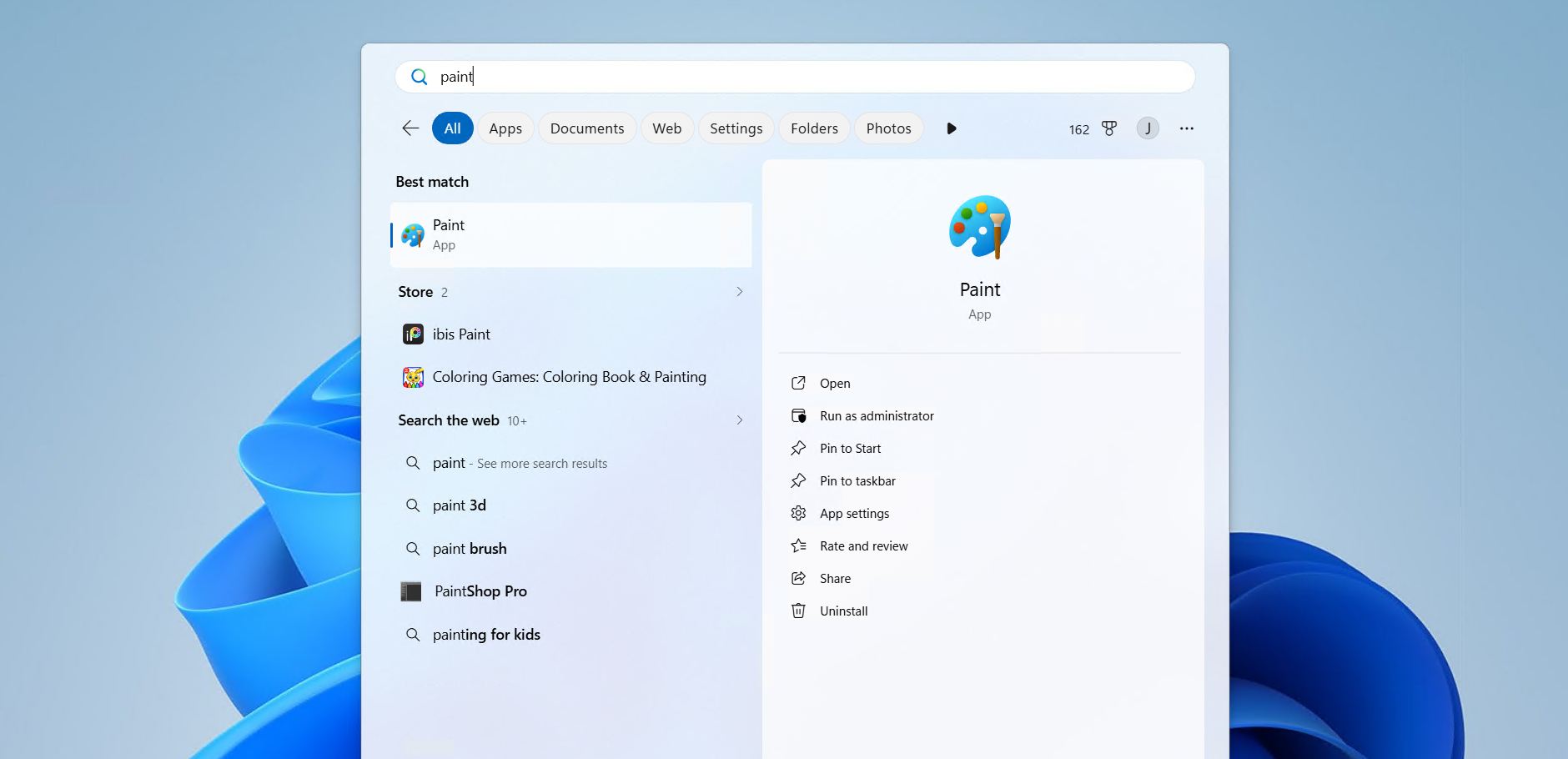Click the search magnifier icon in search box
Screen dimensions: 1568x759
419,77
